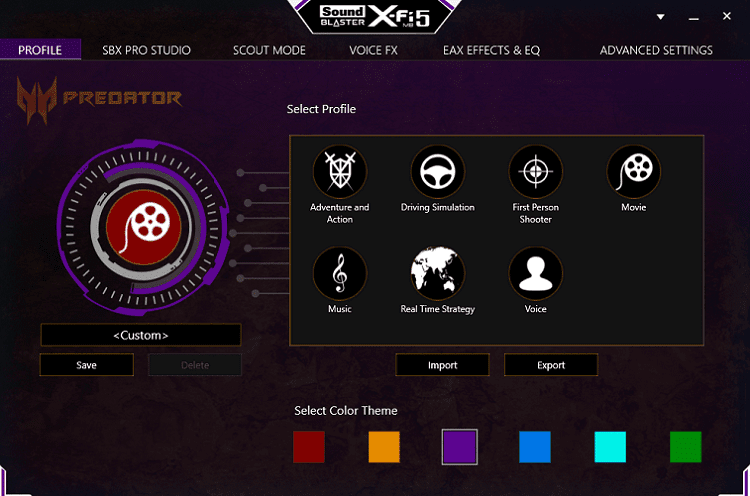Open the ADVANCED SETTINGS tab
This screenshot has width=750, height=496.
tap(656, 50)
